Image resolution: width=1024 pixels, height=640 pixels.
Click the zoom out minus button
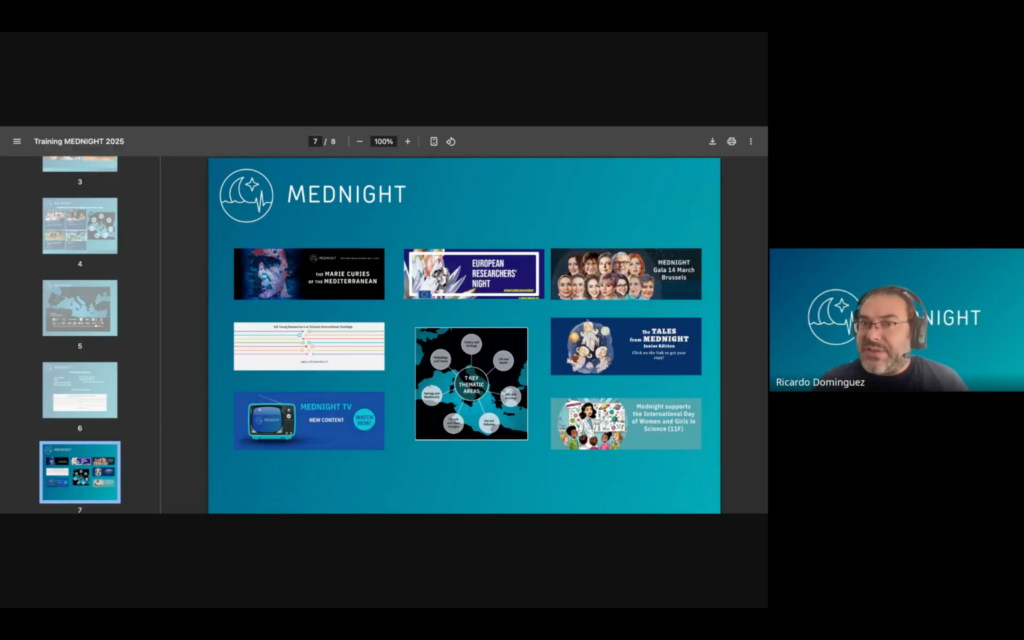[x=359, y=141]
